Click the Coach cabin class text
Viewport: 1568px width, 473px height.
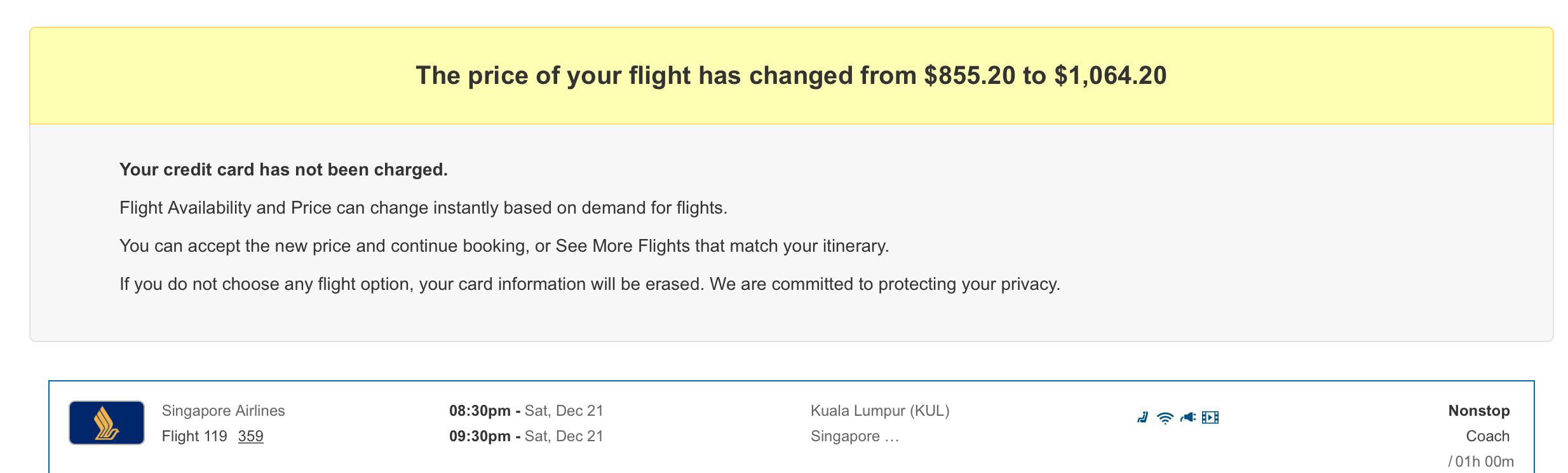pos(1487,436)
